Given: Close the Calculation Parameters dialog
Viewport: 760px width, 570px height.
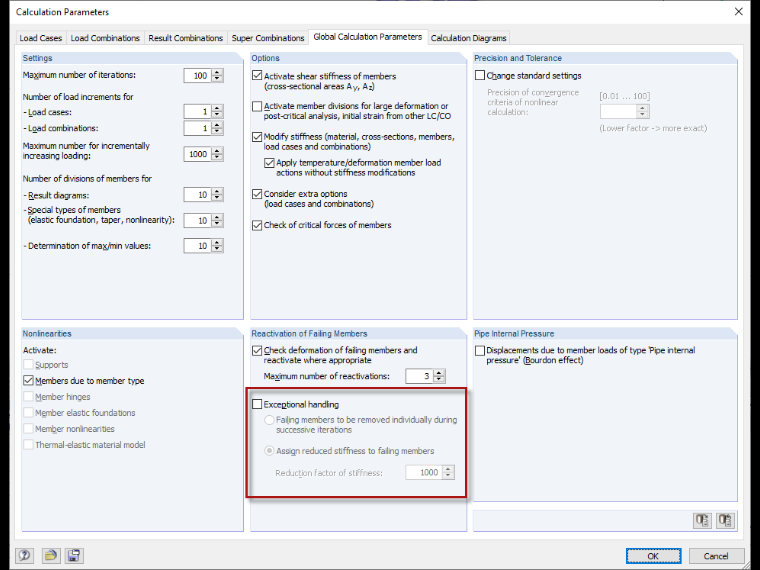Looking at the screenshot, I should [739, 11].
